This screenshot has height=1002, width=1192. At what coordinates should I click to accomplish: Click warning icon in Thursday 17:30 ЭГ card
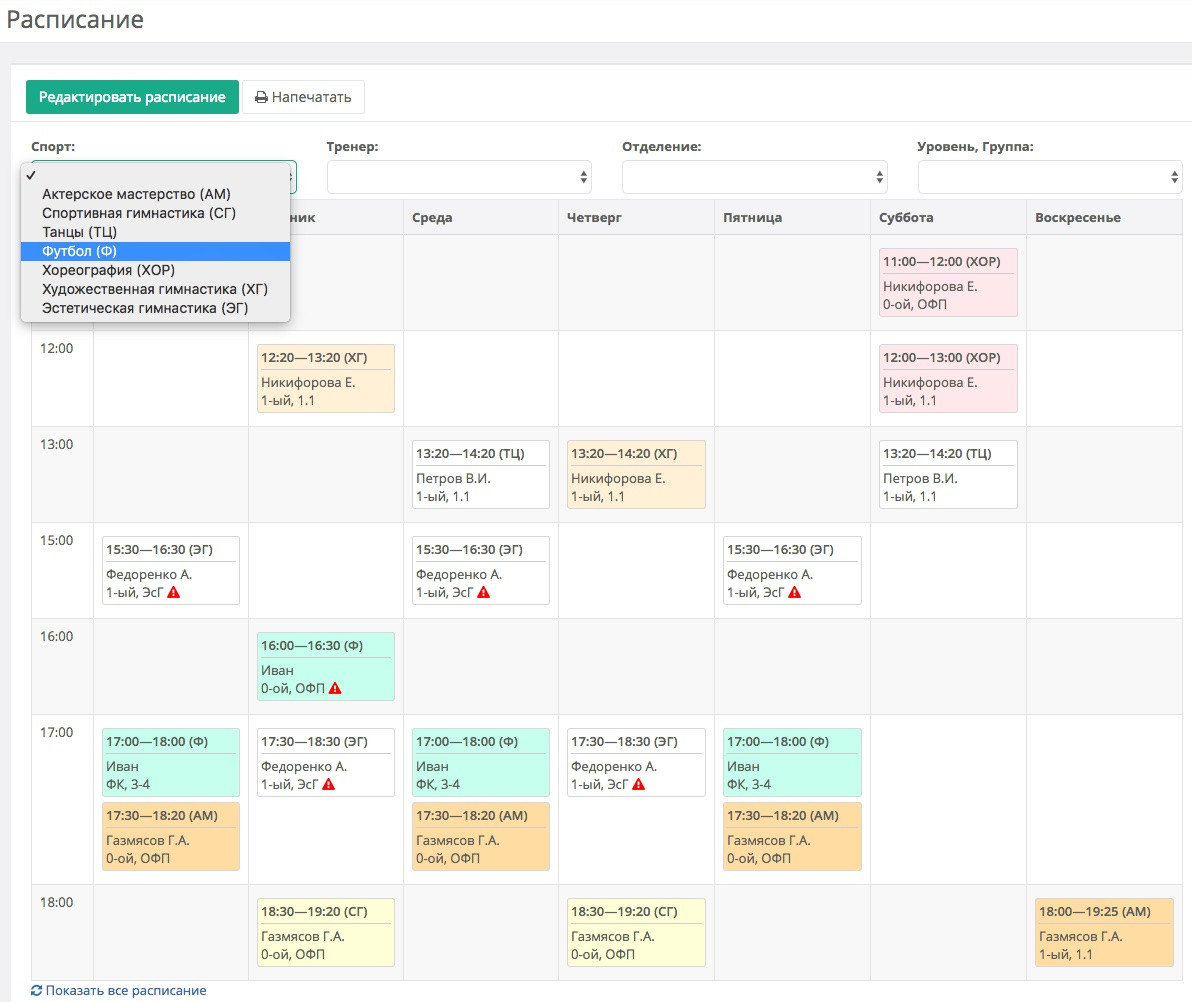(x=639, y=784)
